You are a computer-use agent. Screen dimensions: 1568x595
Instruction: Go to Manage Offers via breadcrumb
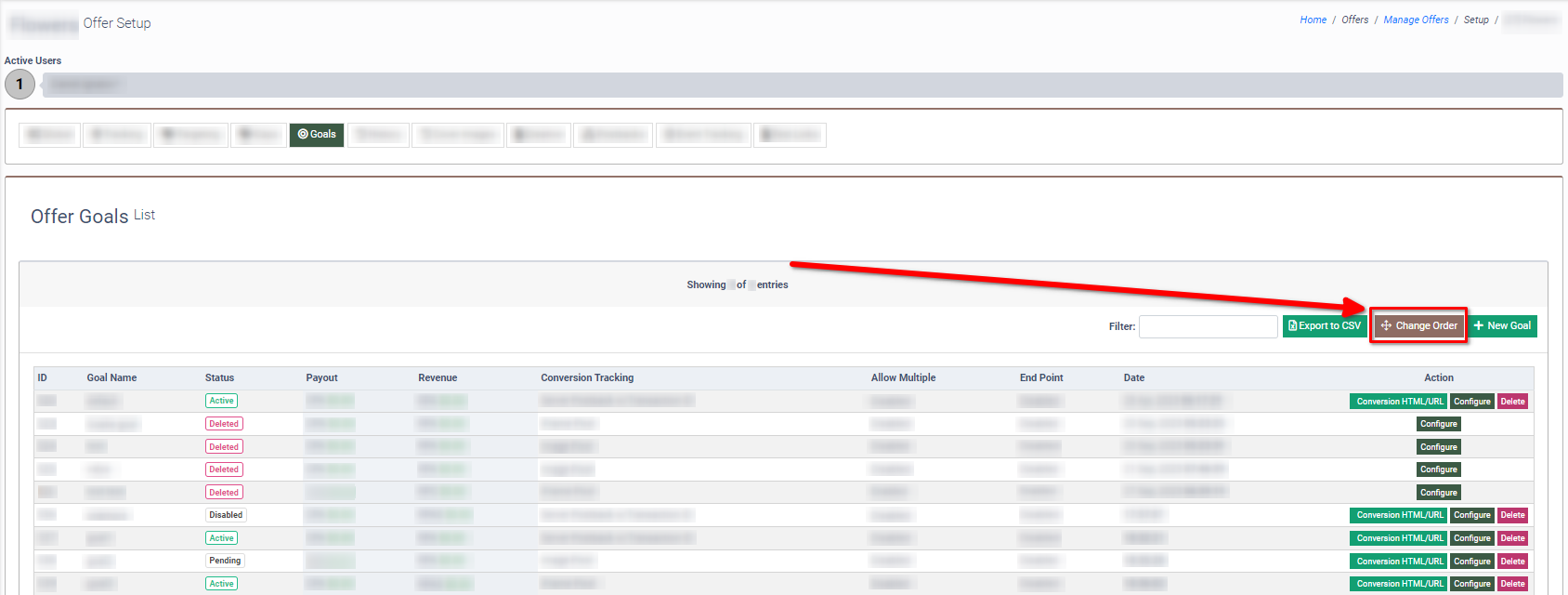coord(1416,20)
